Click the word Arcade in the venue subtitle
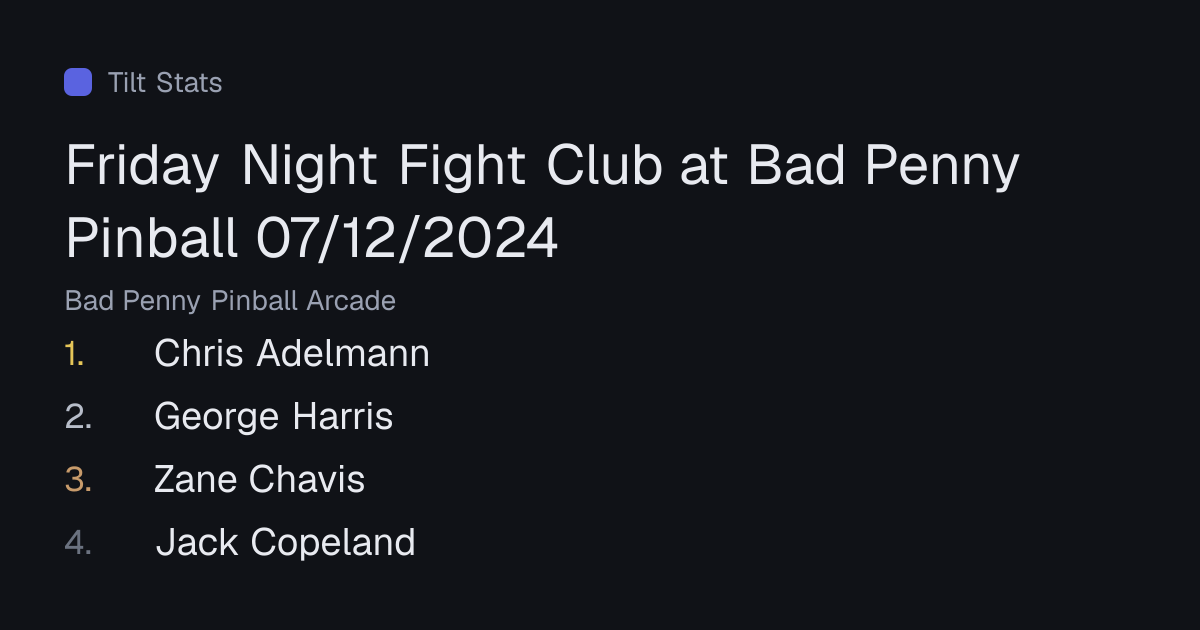Viewport: 1200px width, 630px height. click(x=351, y=300)
